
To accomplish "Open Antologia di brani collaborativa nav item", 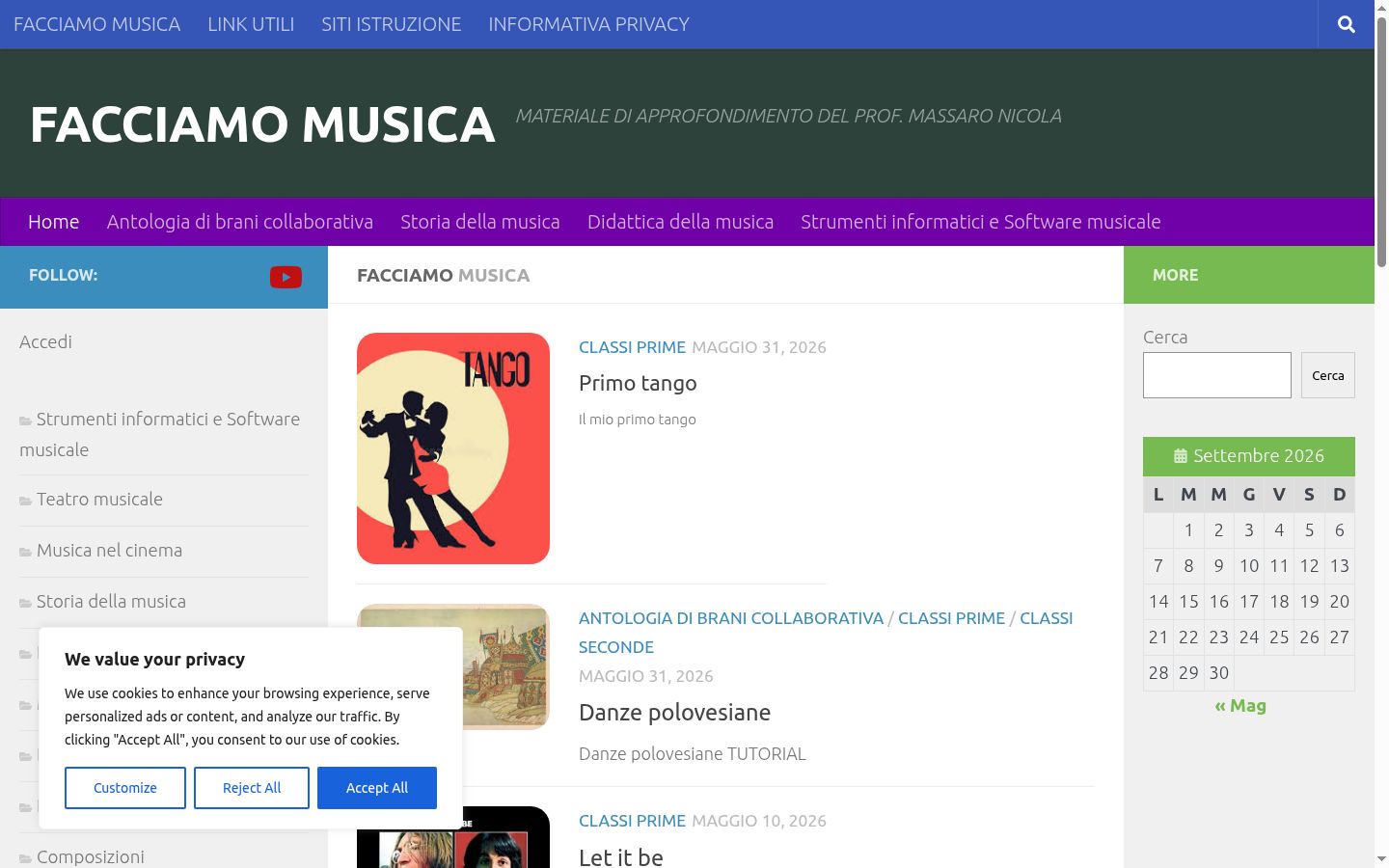I will click(x=240, y=222).
